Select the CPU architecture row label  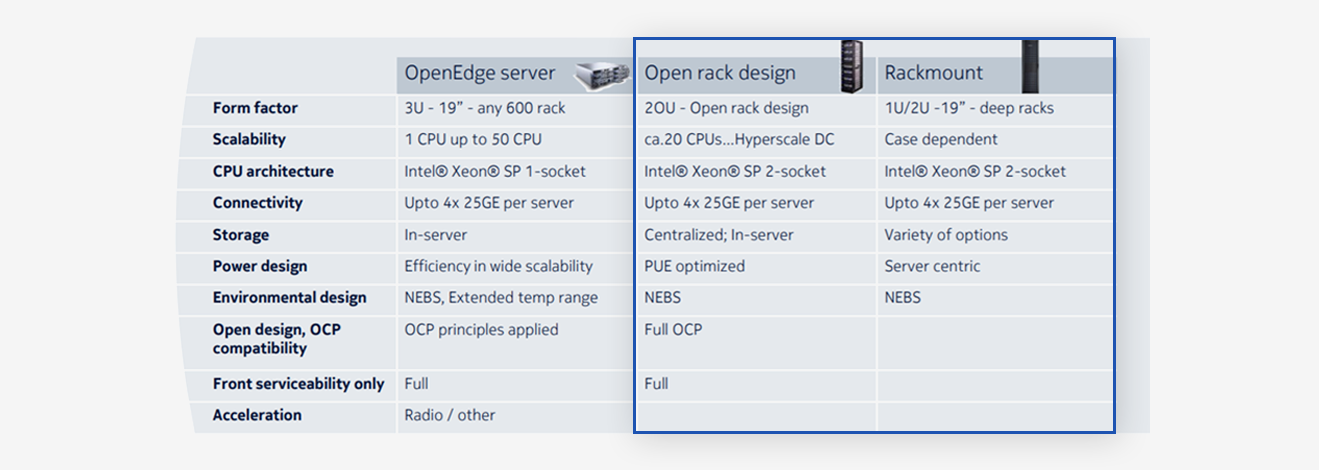[x=273, y=172]
